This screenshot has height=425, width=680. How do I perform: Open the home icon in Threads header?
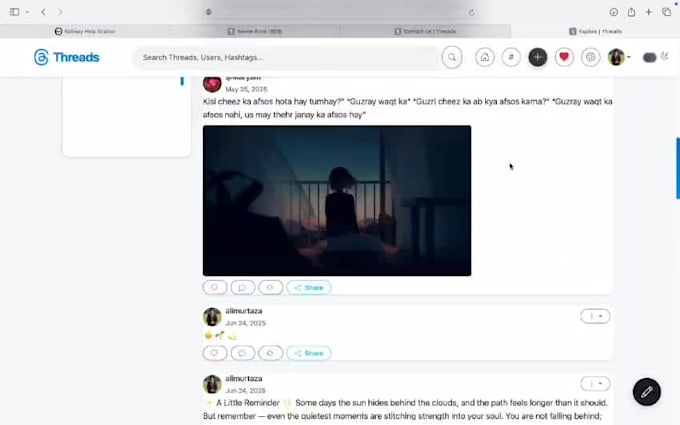pos(484,57)
